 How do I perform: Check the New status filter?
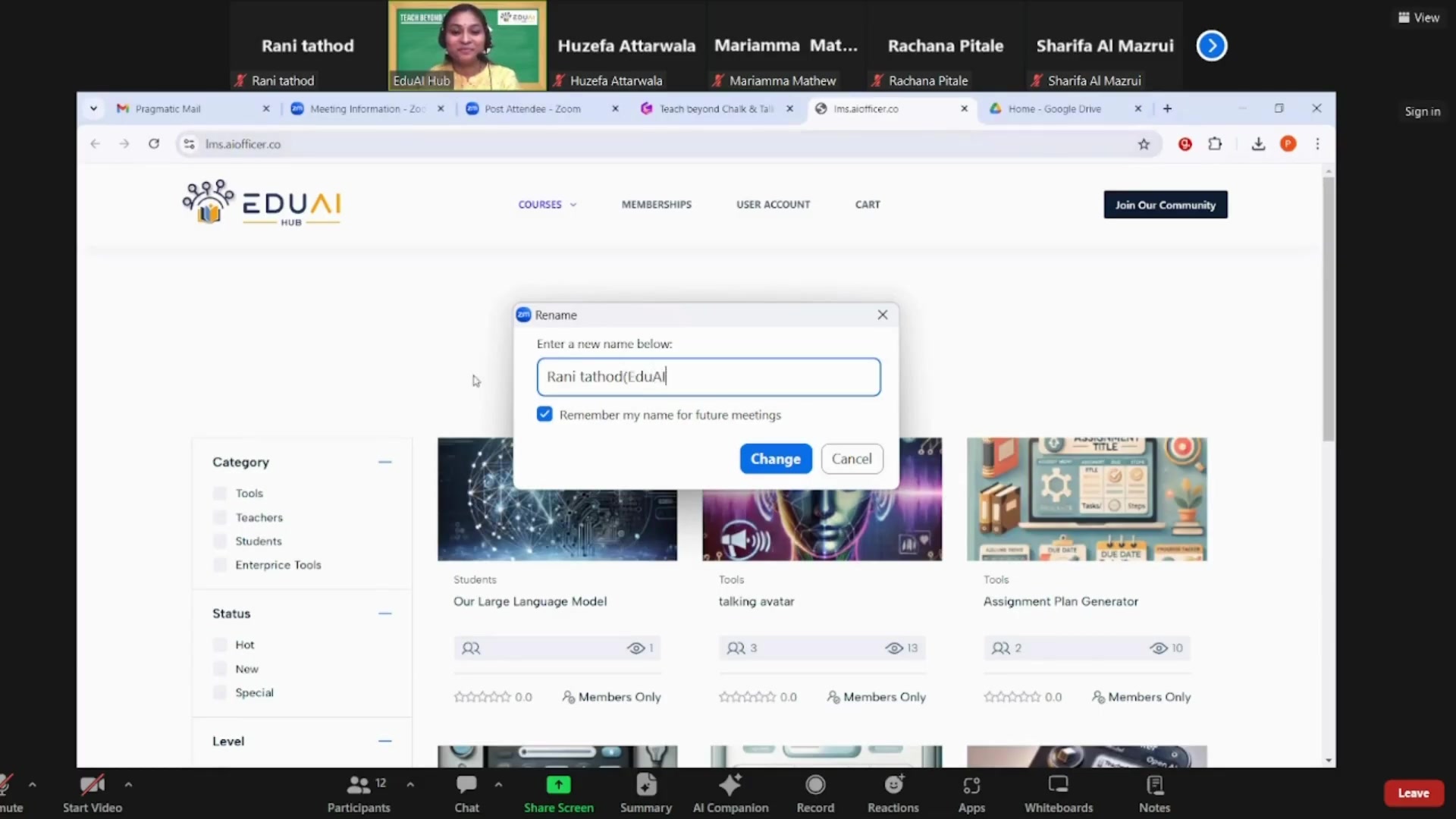coord(220,669)
